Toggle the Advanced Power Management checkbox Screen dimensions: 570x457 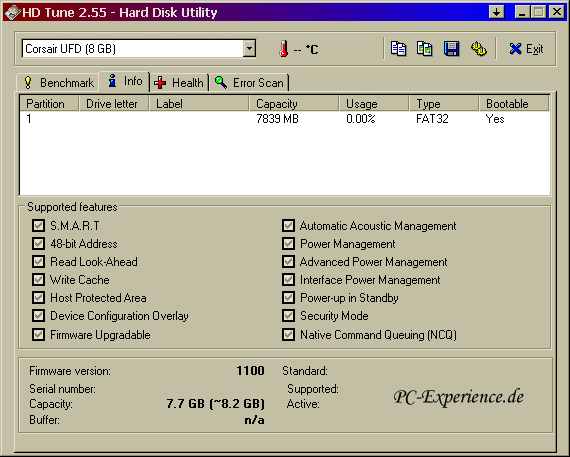289,261
